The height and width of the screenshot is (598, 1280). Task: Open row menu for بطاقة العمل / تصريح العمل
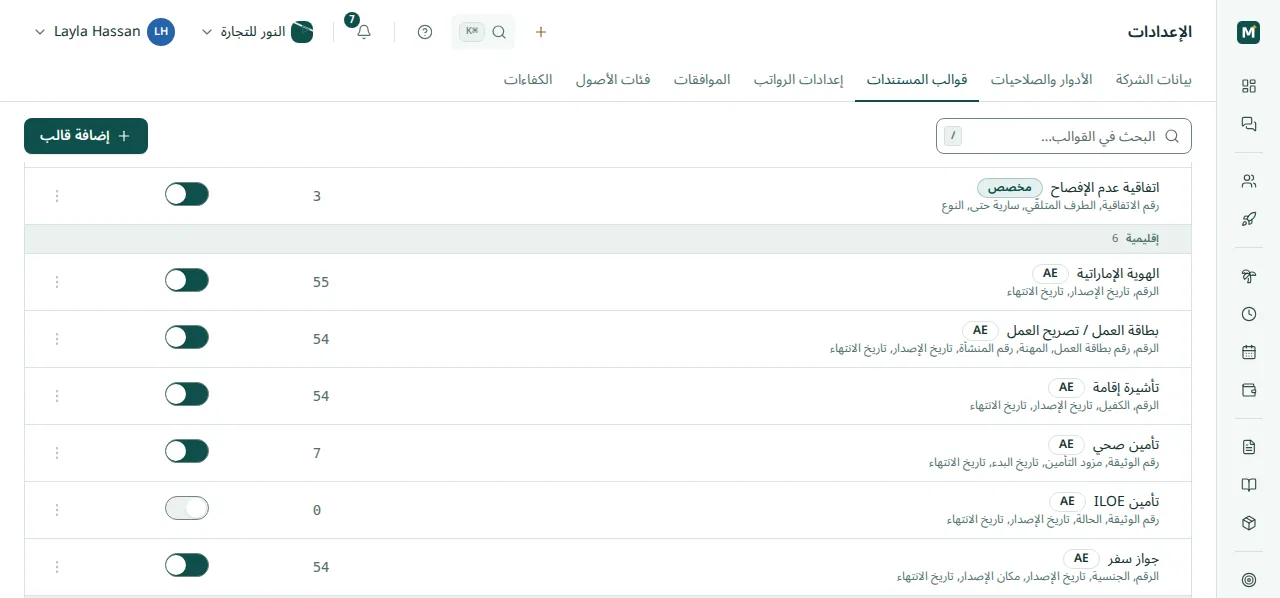(57, 339)
